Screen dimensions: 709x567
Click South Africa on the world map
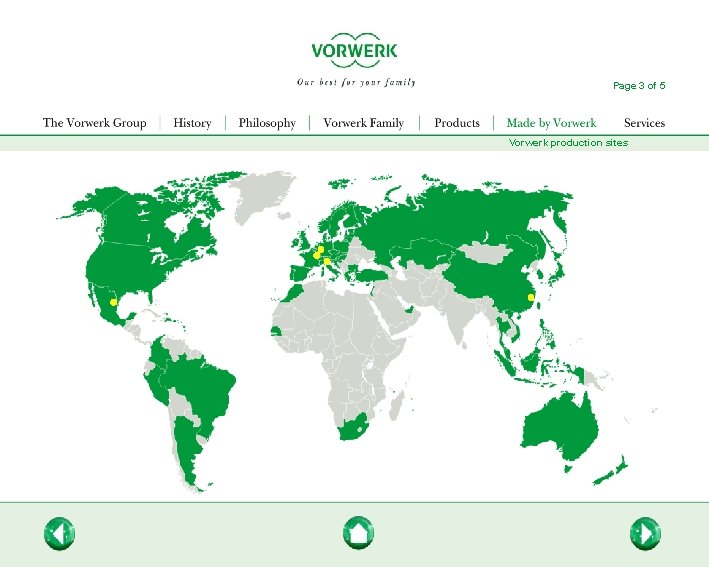click(354, 426)
